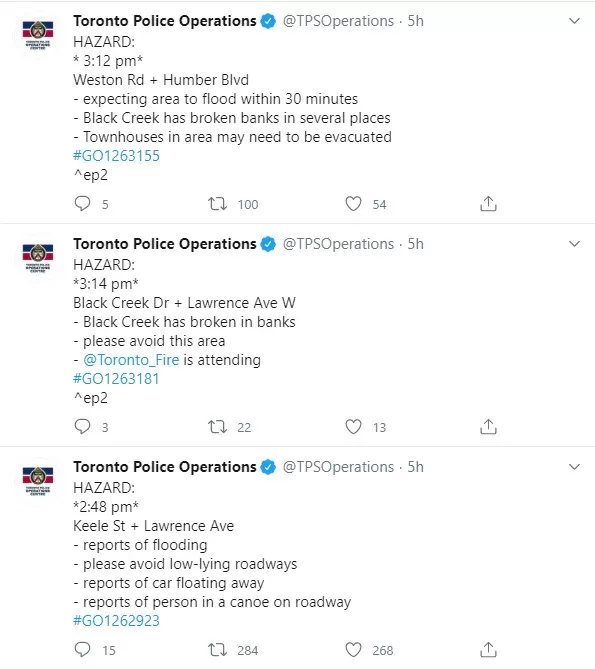Open hashtag #GO1263155
595x669 pixels.
tap(116, 156)
